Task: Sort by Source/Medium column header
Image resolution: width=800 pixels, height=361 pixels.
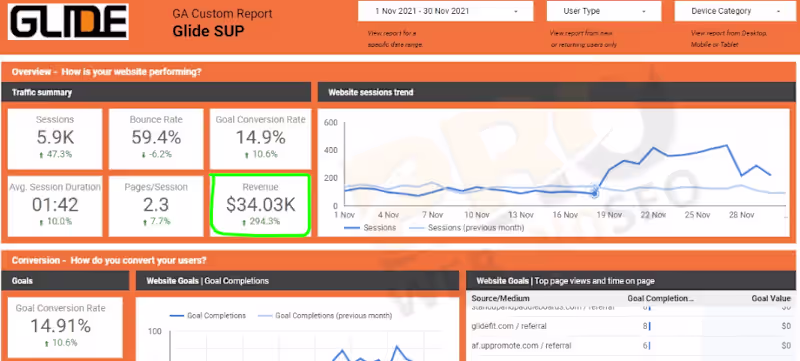Action: click(x=501, y=298)
